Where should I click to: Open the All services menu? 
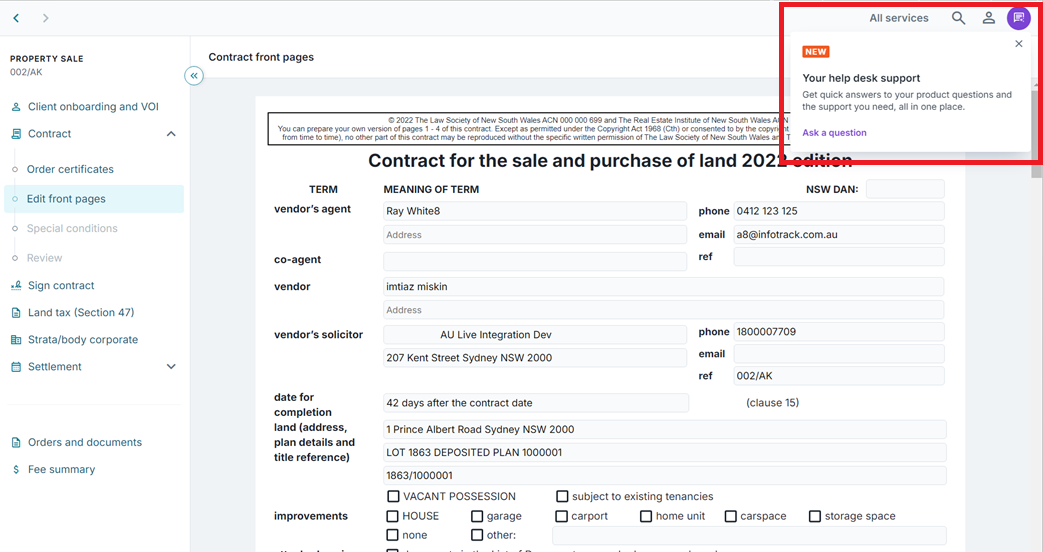coord(898,18)
